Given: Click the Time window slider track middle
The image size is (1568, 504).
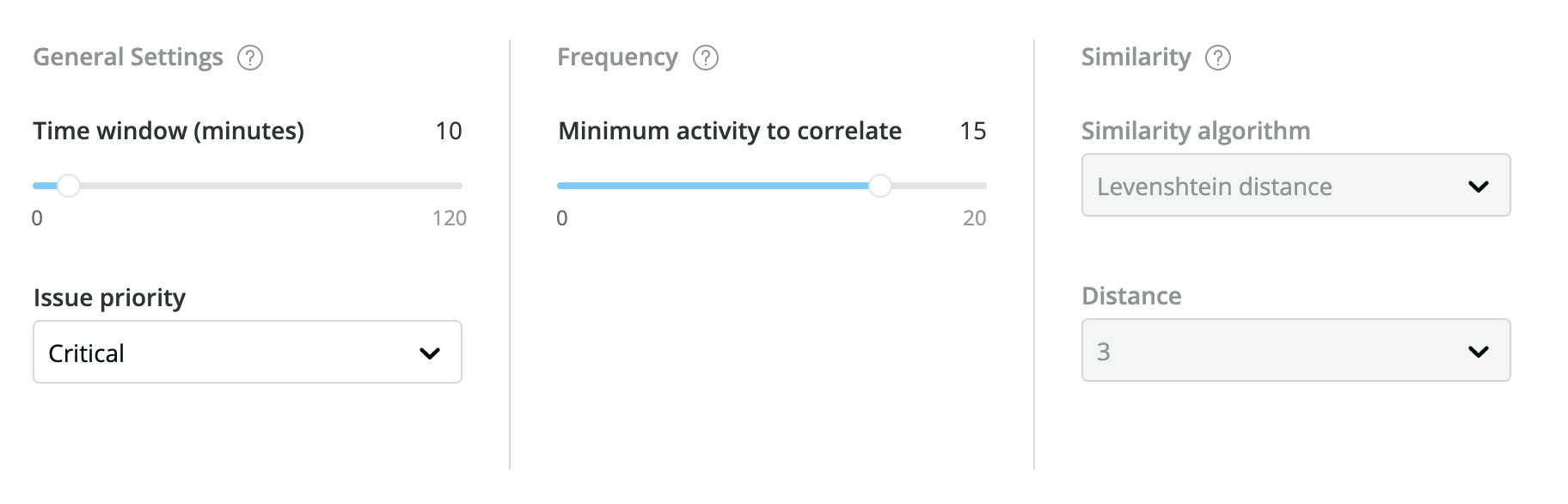Looking at the screenshot, I should (248, 186).
